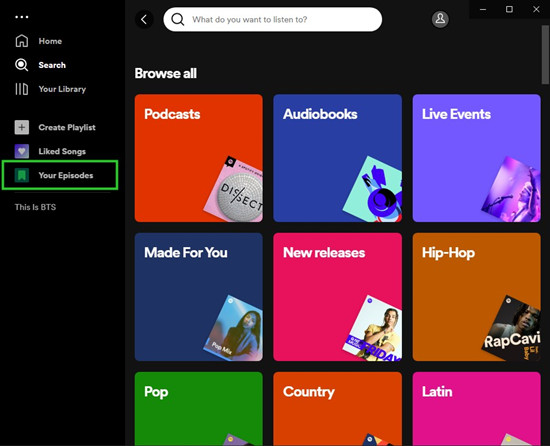Viewport: 550px width, 446px height.
Task: Click the magnifier icon inside the search box
Action: tap(177, 19)
